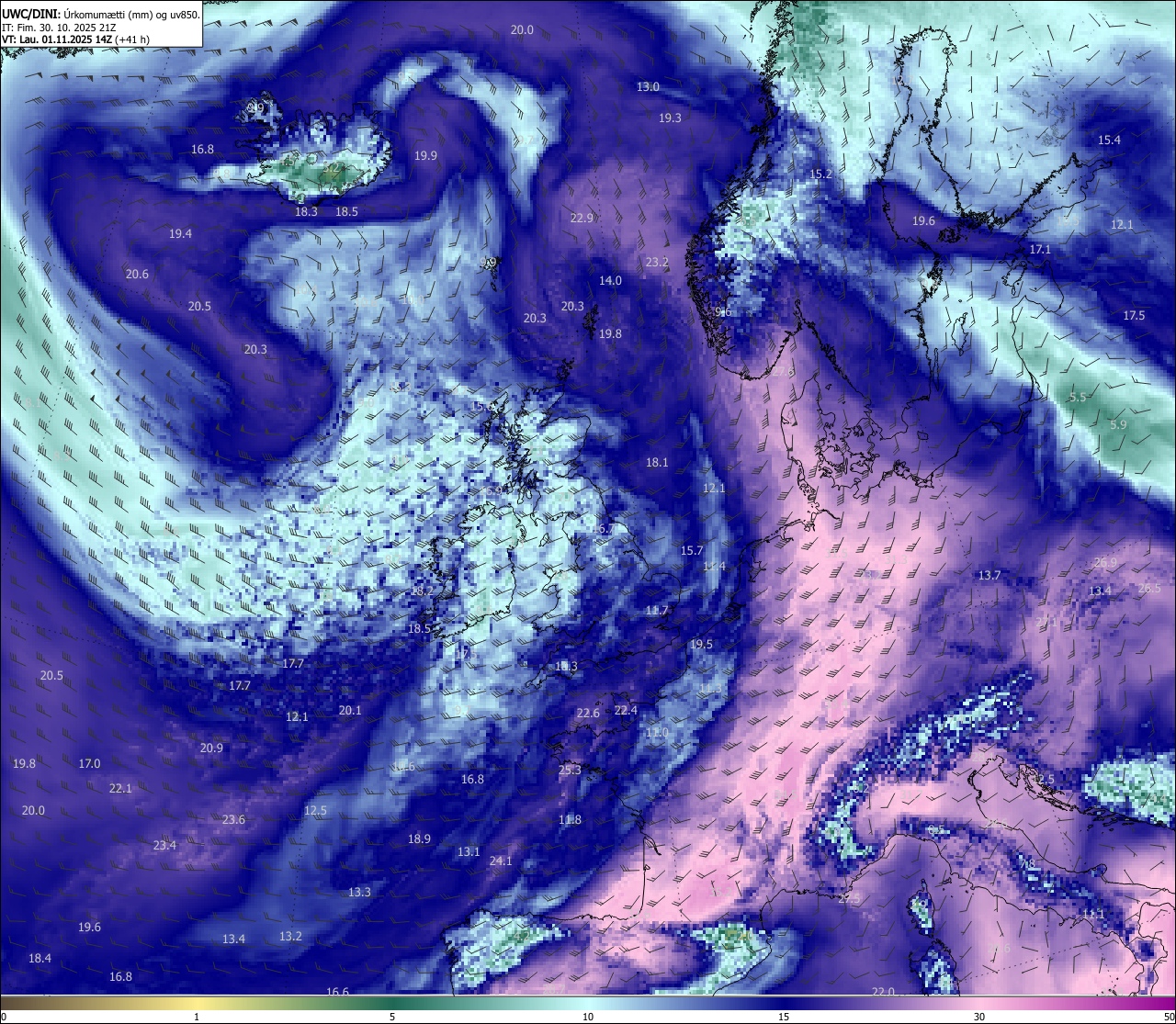Select the value 23.4 on the map
This screenshot has height=1024, width=1176.
click(164, 845)
